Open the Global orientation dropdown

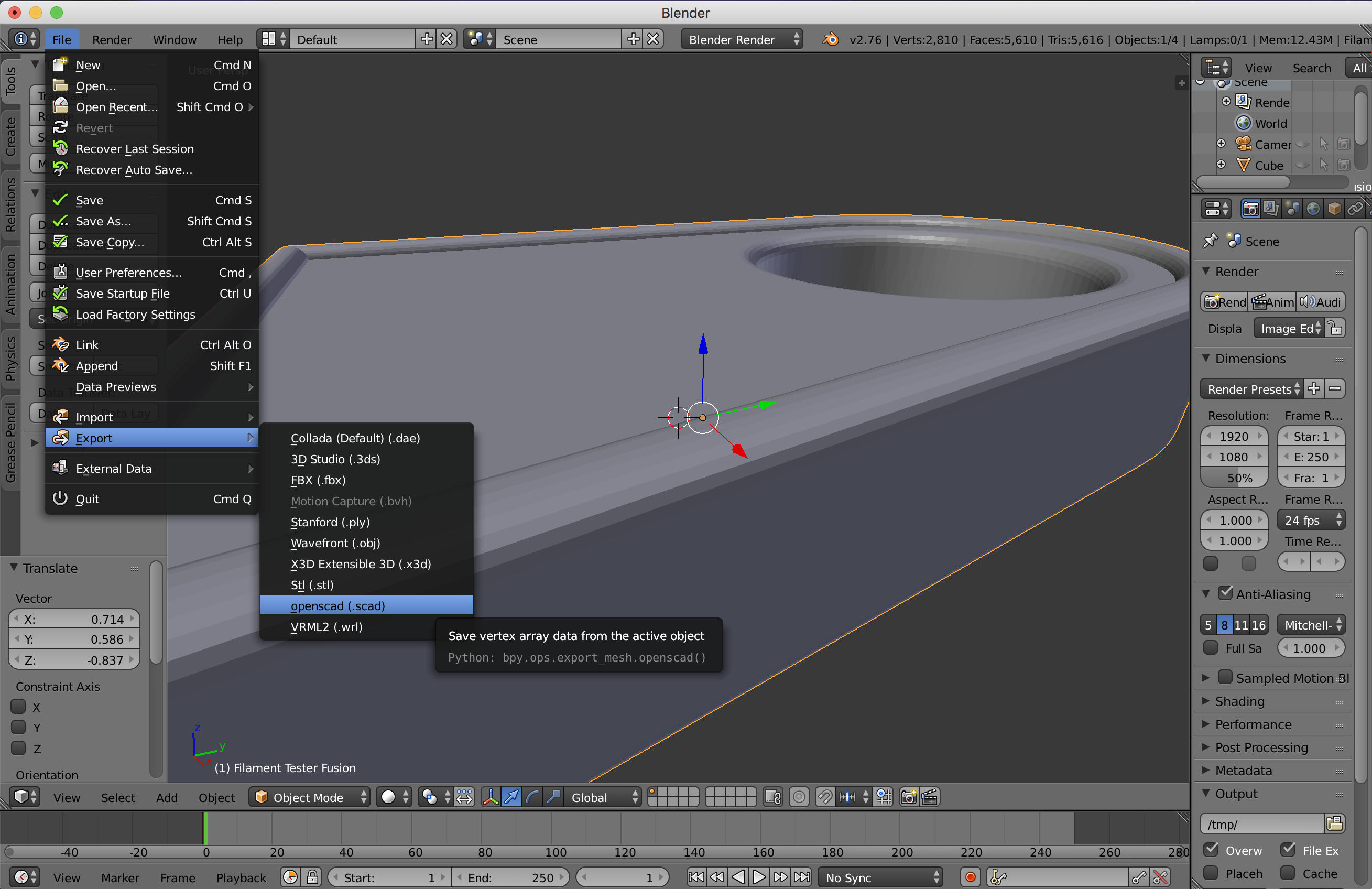tap(603, 797)
